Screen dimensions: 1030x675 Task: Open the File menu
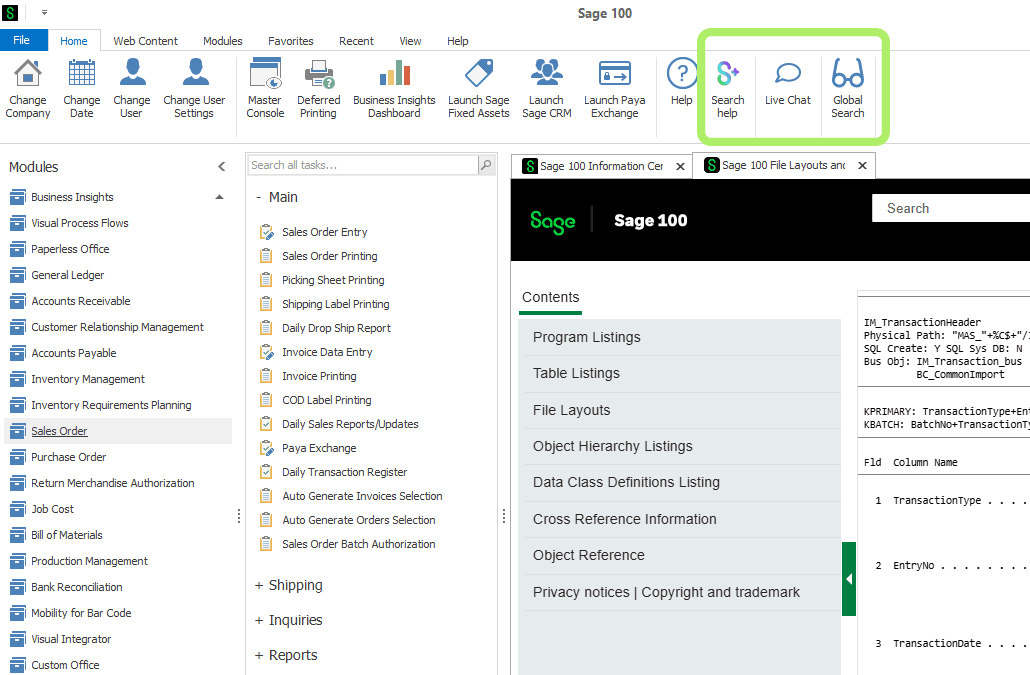coord(22,40)
